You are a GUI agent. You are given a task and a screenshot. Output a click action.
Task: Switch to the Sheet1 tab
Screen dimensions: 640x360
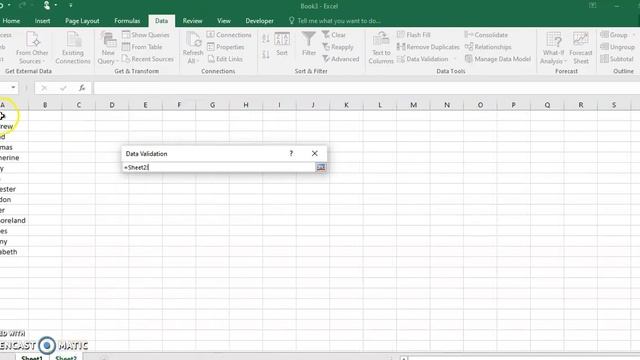(32, 358)
